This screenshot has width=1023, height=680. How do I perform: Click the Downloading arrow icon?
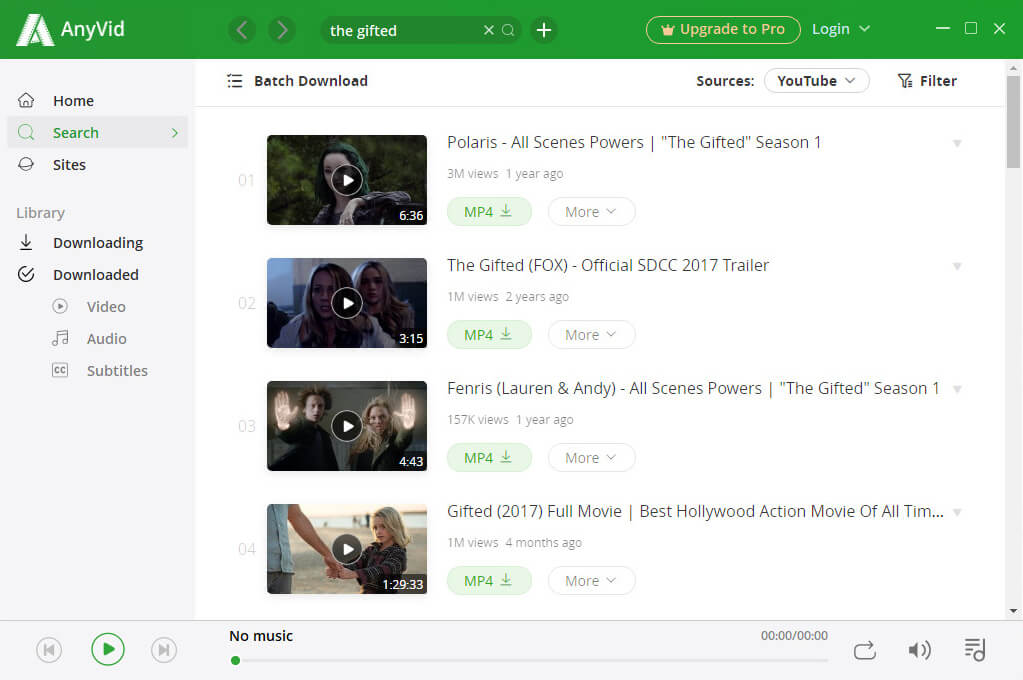click(x=26, y=242)
